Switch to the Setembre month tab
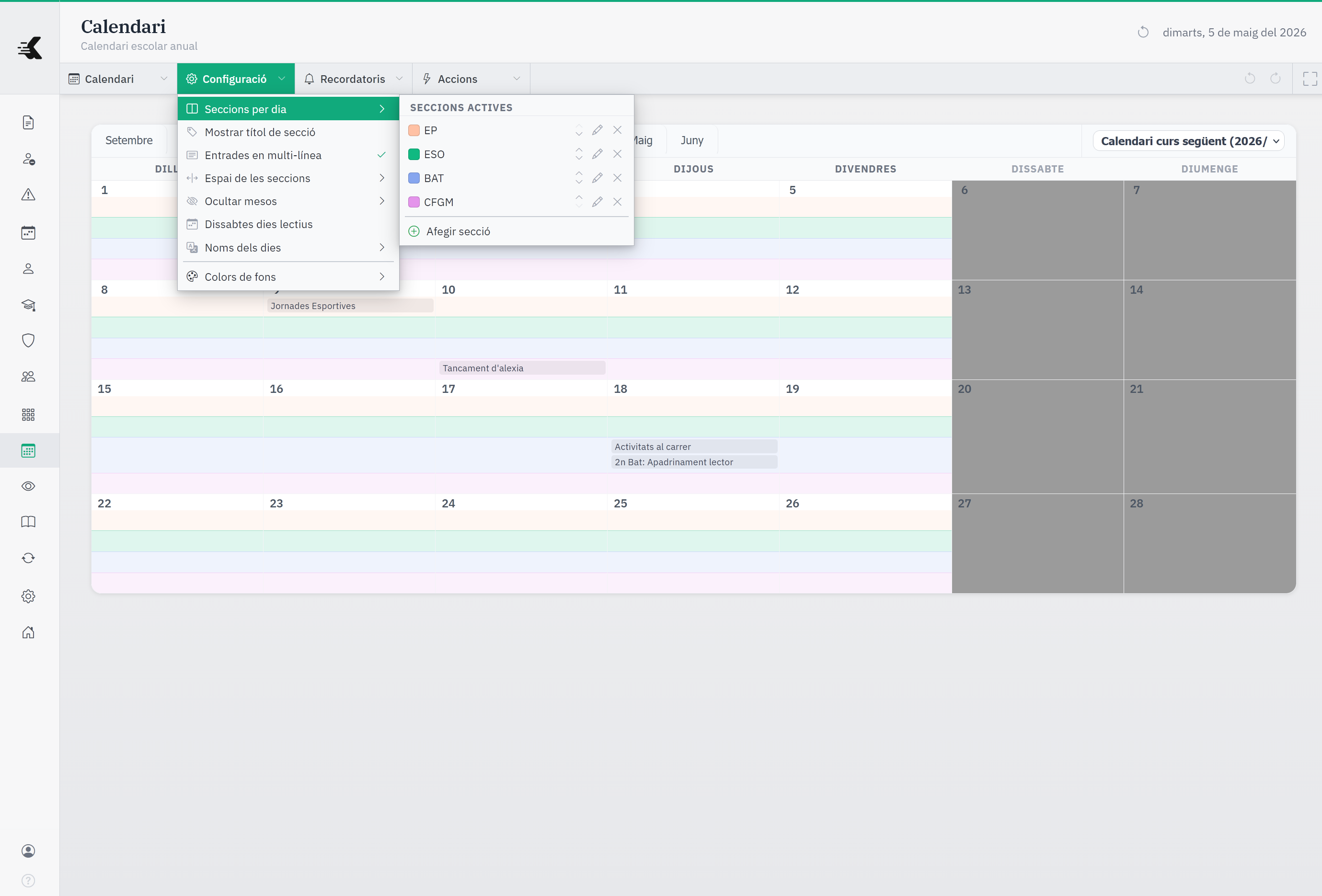The width and height of the screenshot is (1322, 896). pos(129,140)
